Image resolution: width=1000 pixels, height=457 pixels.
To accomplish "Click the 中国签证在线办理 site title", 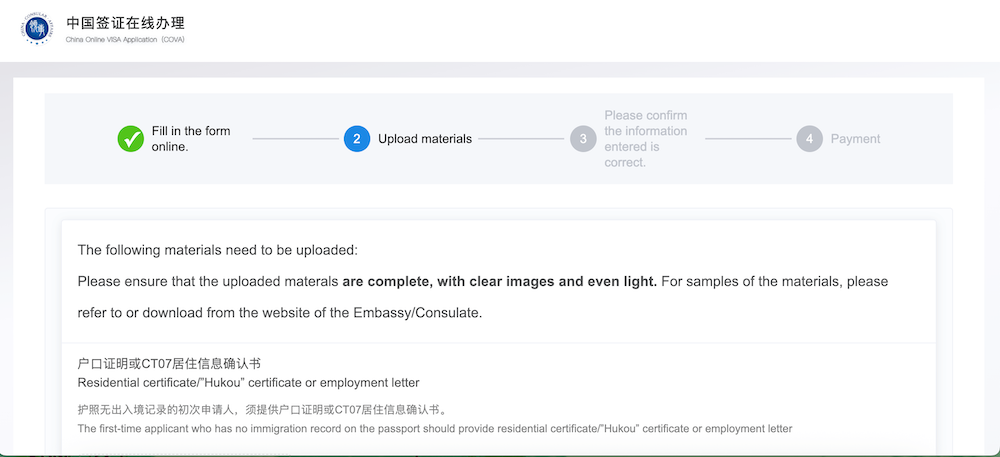I will click(125, 22).
